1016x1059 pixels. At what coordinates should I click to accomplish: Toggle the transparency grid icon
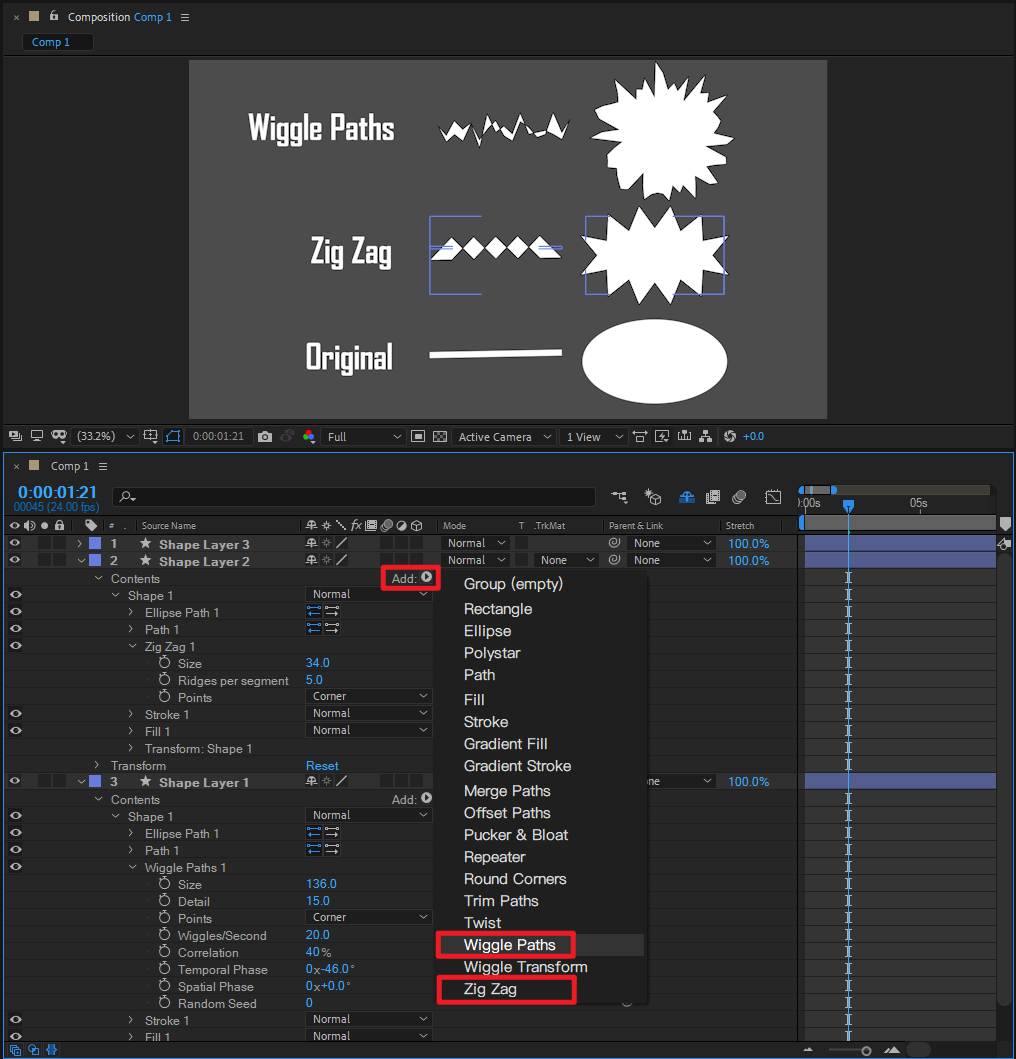tap(439, 437)
